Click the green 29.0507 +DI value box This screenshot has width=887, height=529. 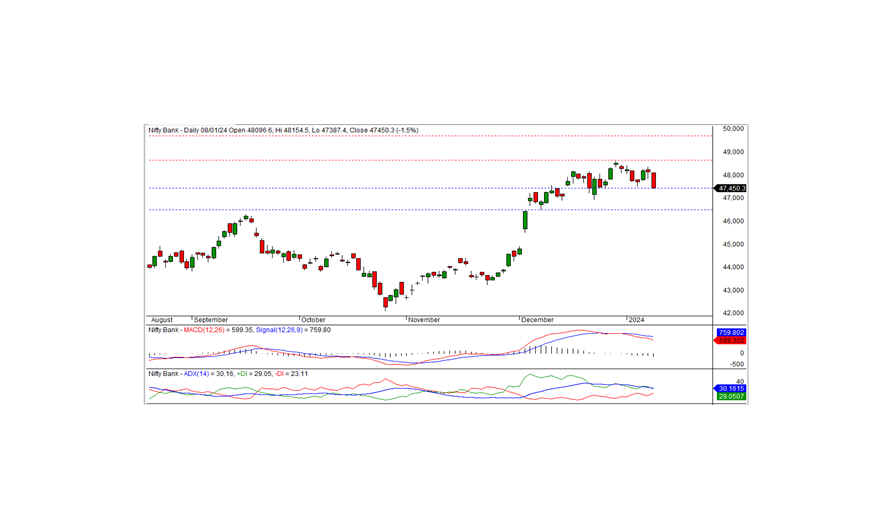pyautogui.click(x=730, y=397)
